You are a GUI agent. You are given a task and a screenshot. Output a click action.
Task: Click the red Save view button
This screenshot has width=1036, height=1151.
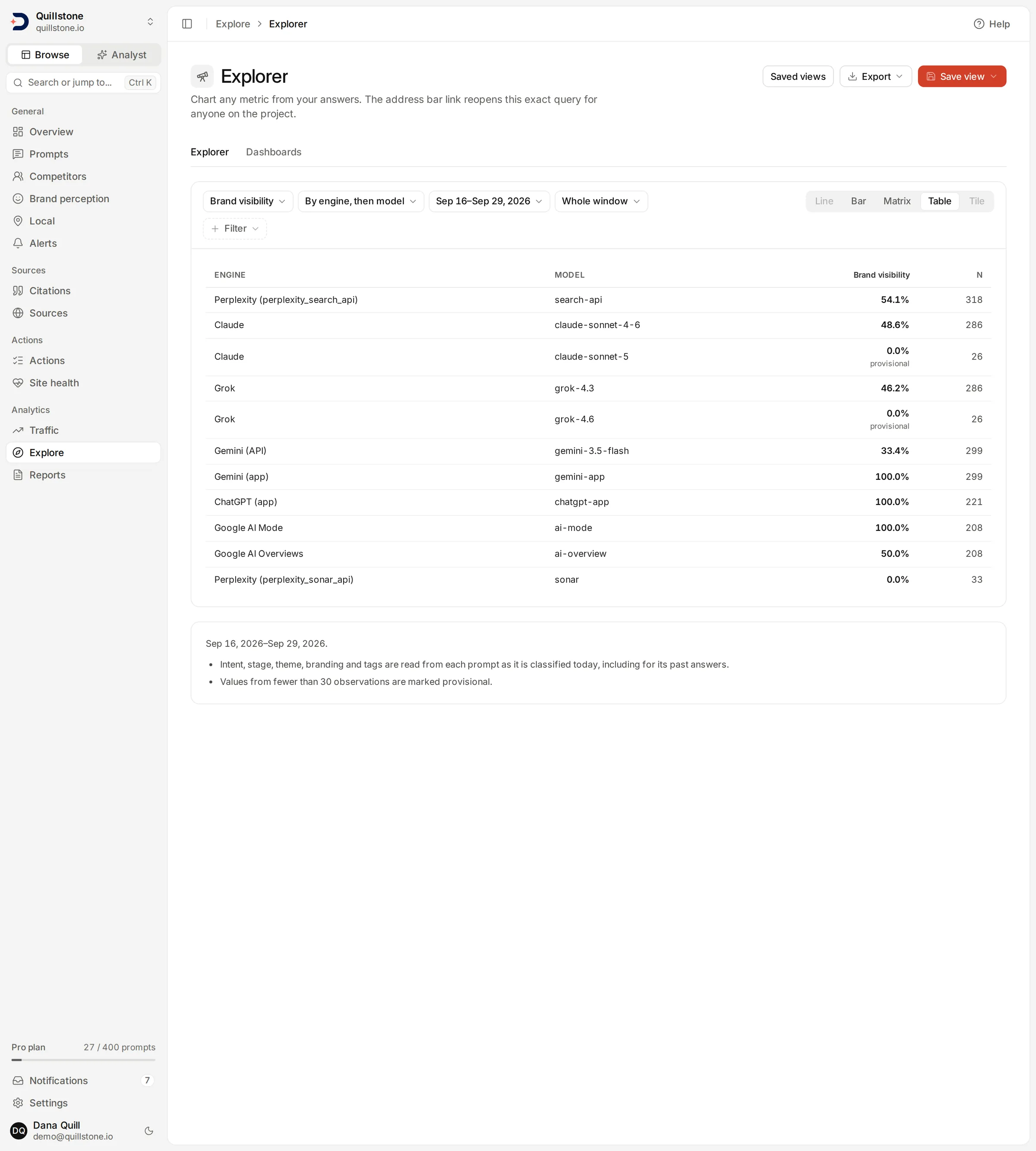961,76
